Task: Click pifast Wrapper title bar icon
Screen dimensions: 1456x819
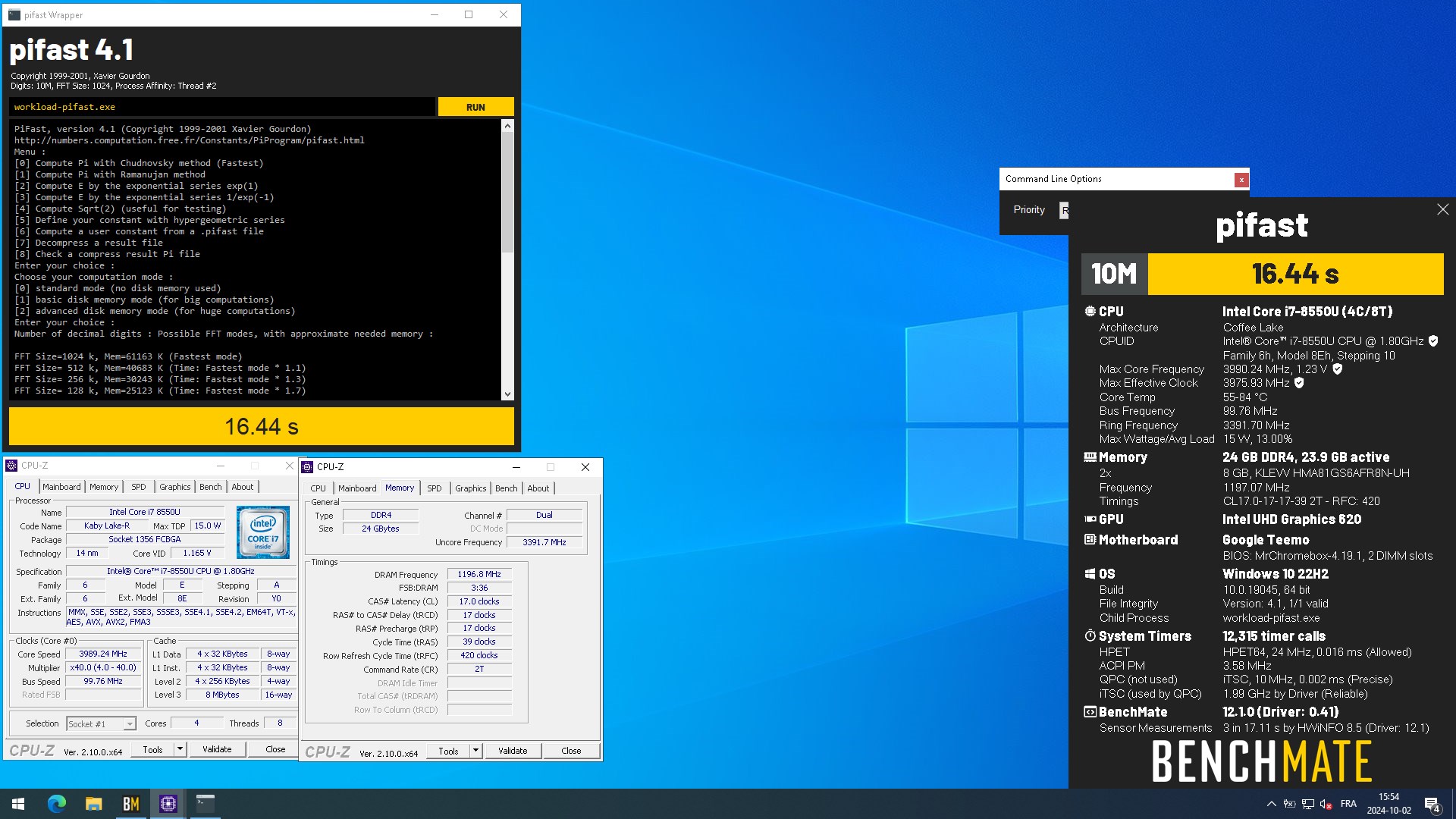Action: tap(14, 14)
